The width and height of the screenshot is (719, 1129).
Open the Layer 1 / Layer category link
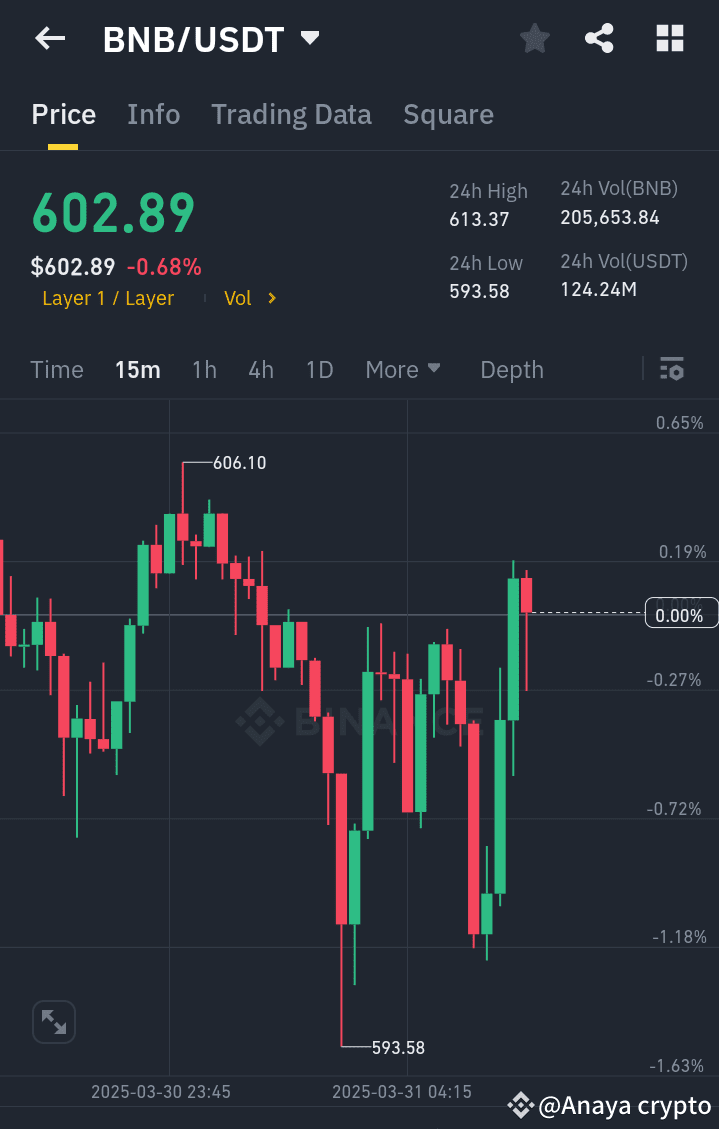pyautogui.click(x=108, y=298)
